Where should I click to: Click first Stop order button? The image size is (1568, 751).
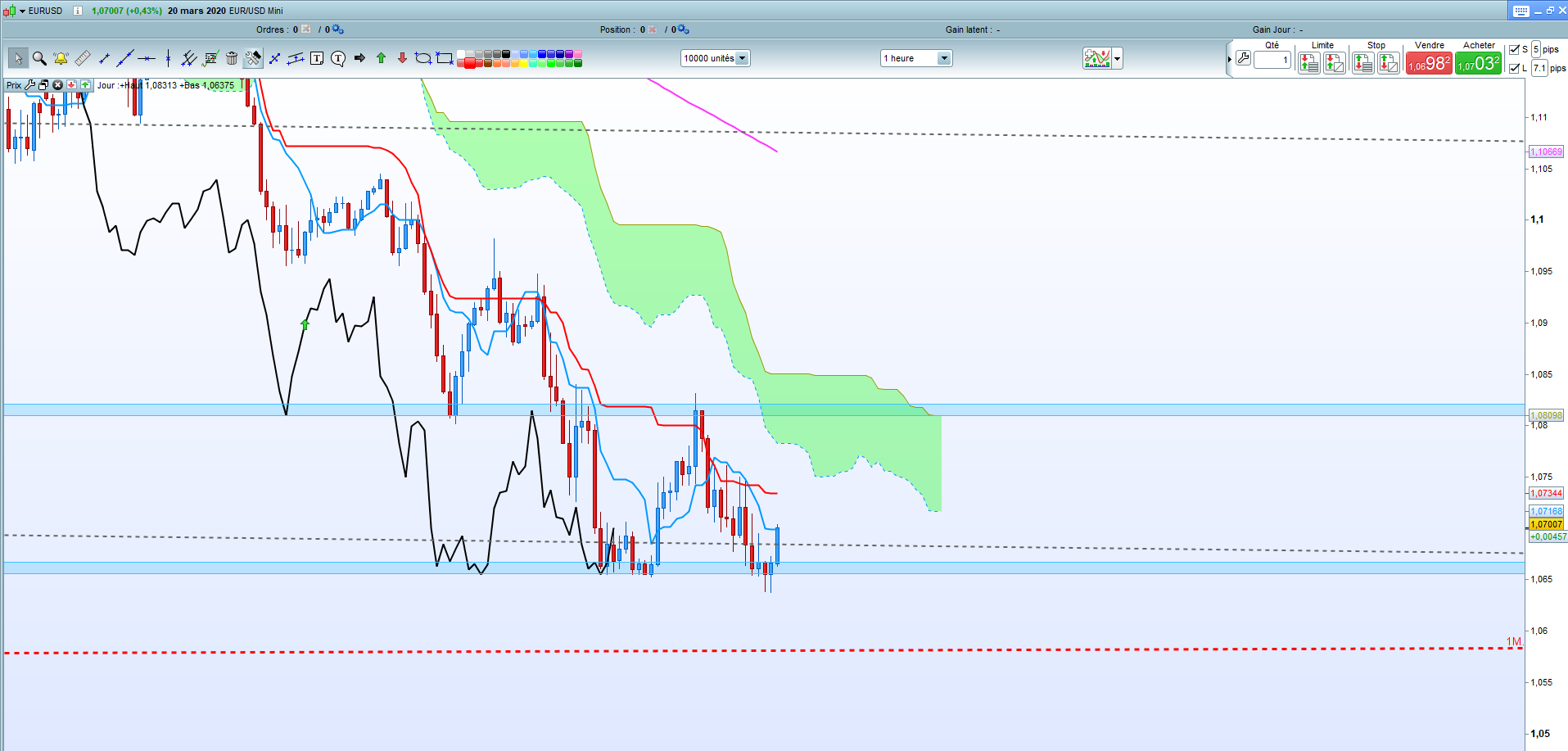[x=1363, y=63]
